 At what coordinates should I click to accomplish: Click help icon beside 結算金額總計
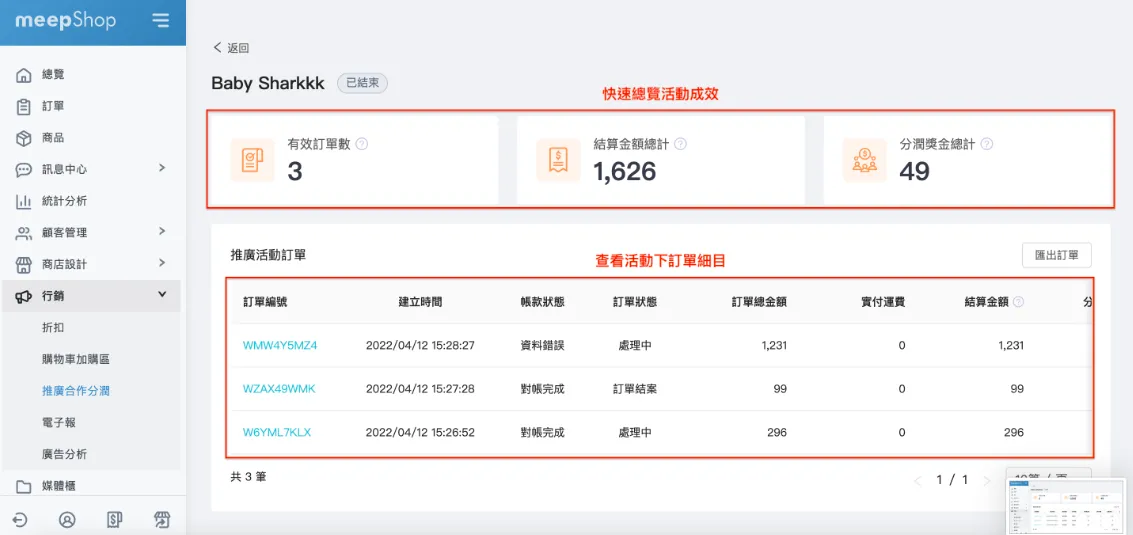pyautogui.click(x=681, y=144)
